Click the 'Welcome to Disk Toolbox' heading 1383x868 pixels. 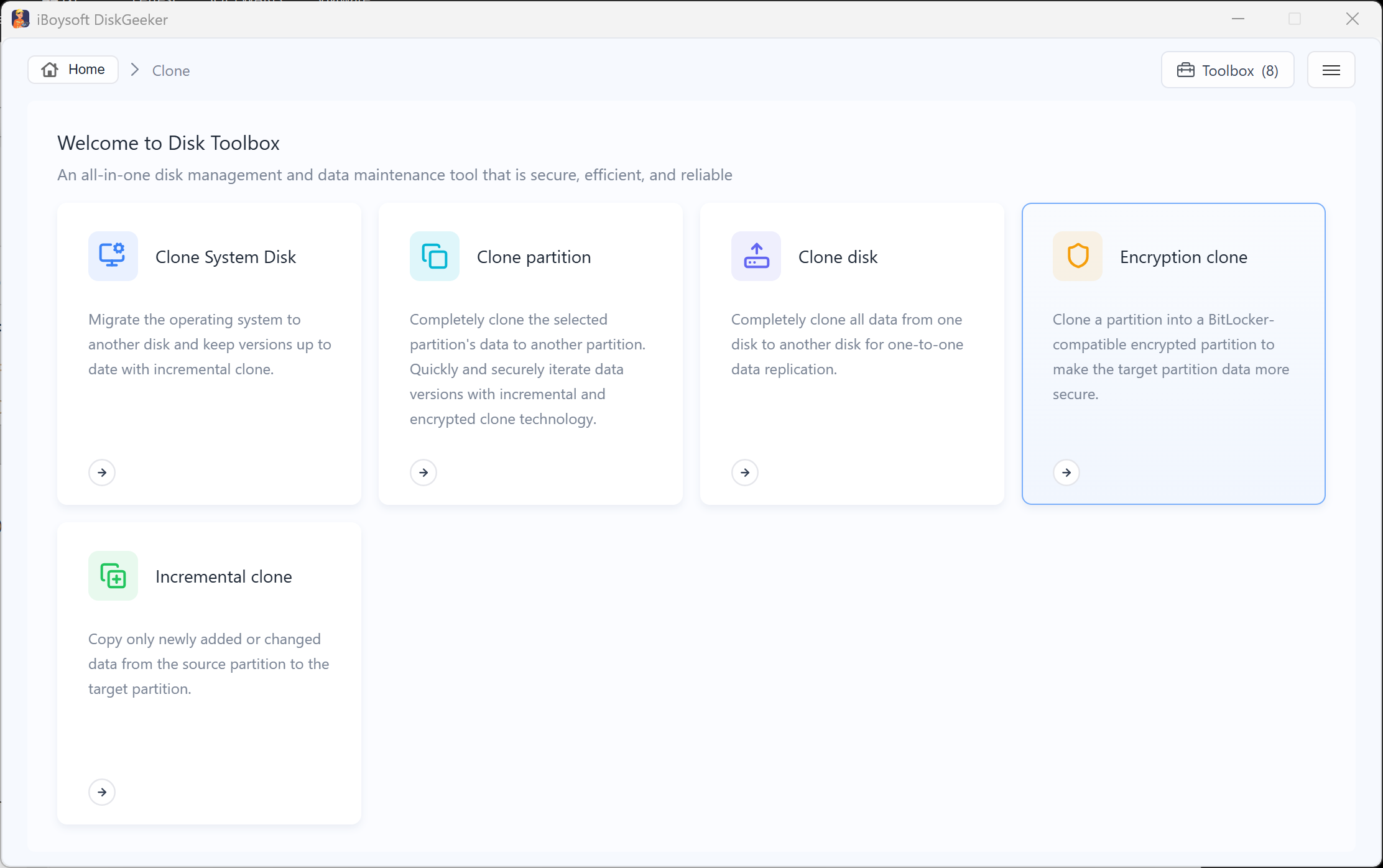[x=169, y=143]
